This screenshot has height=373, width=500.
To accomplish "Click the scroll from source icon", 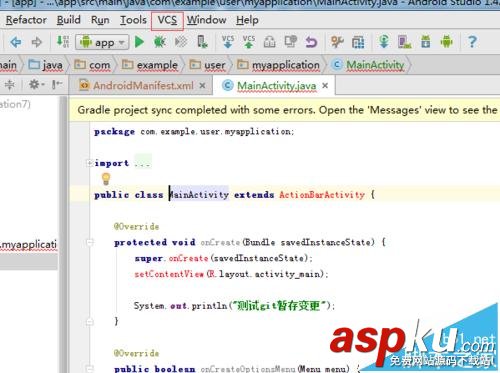I will [x=10, y=85].
